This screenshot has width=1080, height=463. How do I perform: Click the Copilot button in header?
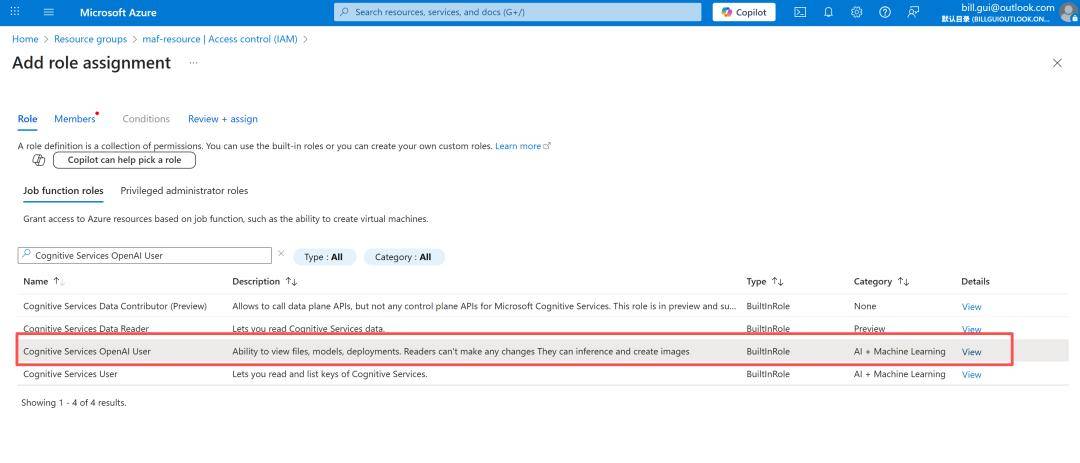(744, 12)
